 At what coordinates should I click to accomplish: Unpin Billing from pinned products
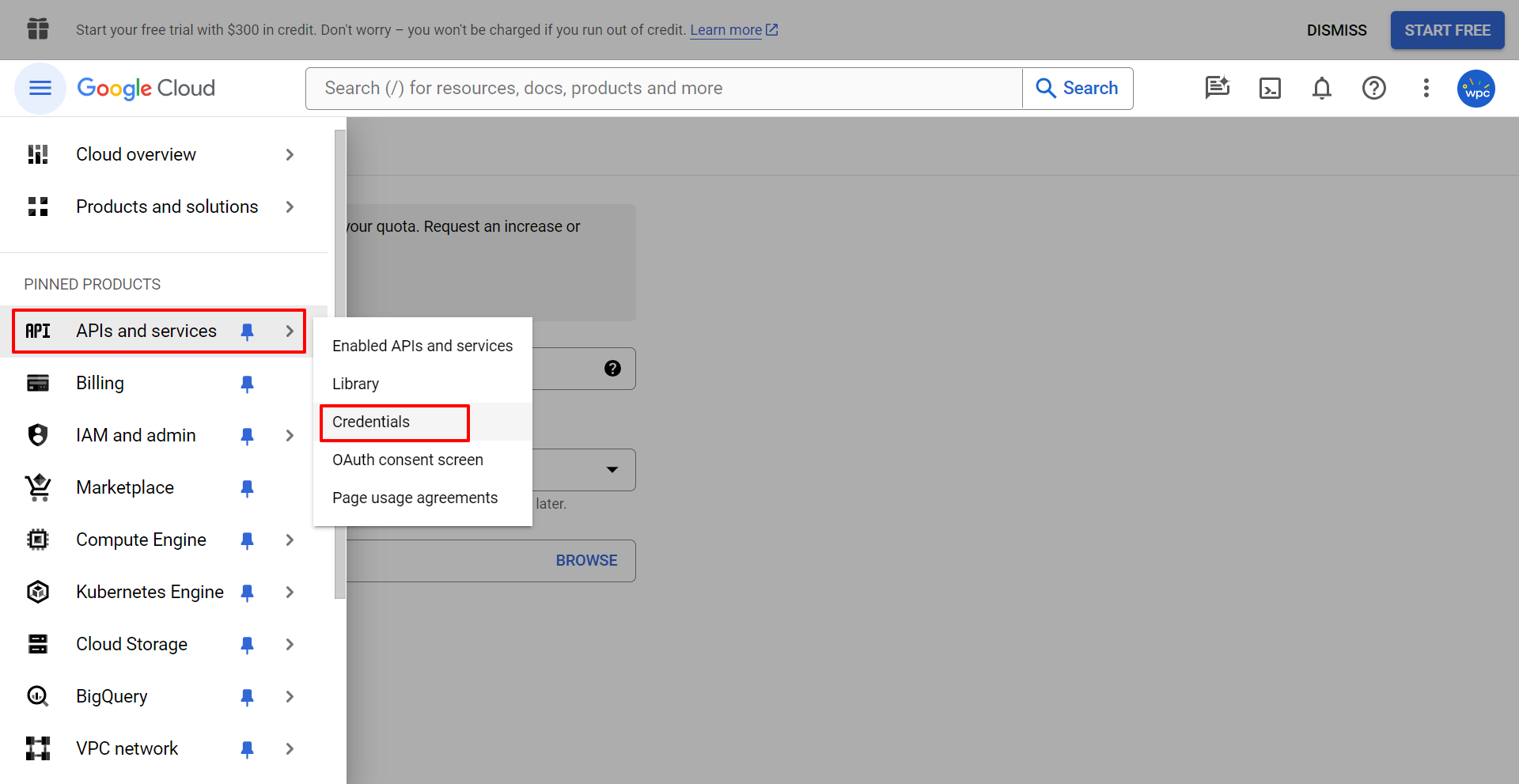pos(247,384)
